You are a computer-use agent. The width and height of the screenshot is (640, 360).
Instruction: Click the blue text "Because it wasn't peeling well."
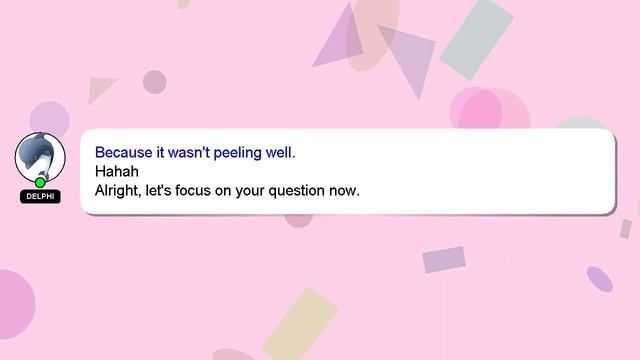[x=195, y=153]
